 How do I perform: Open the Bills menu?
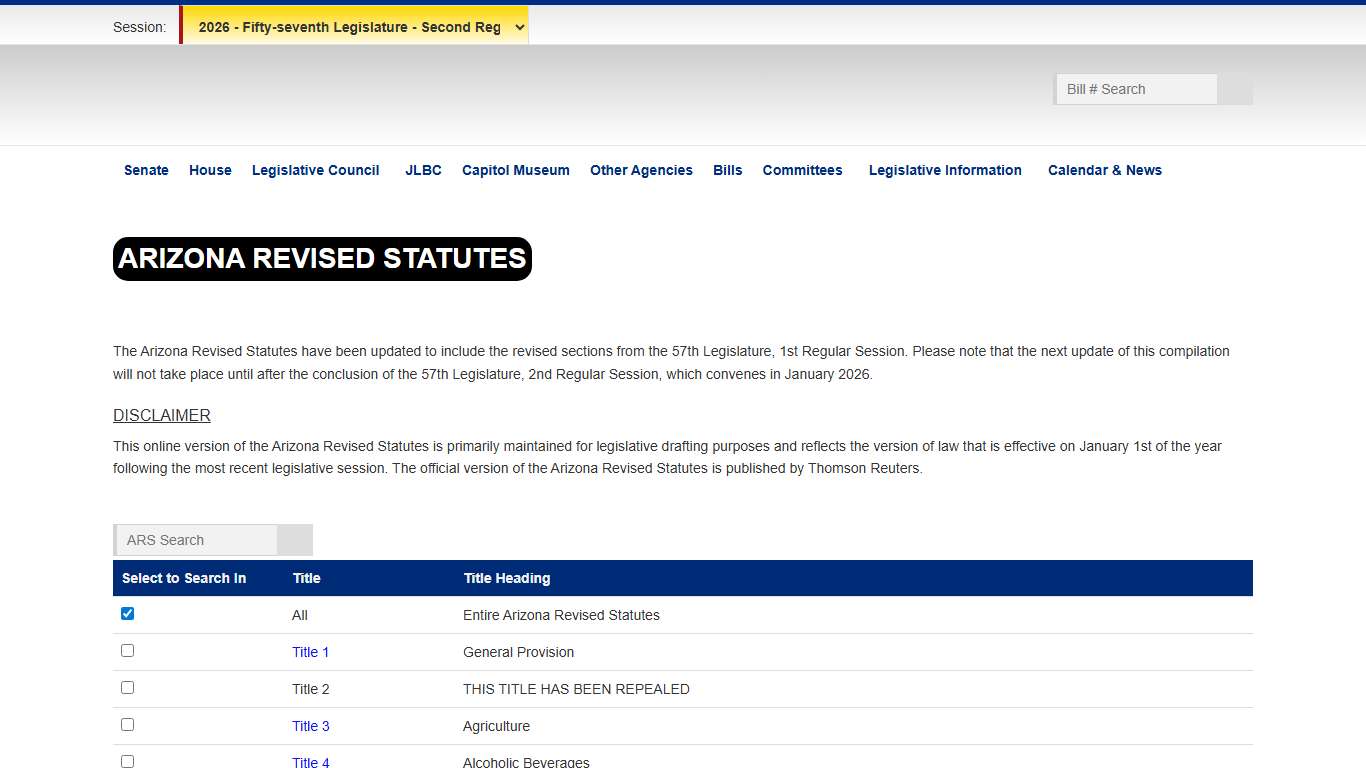point(727,170)
